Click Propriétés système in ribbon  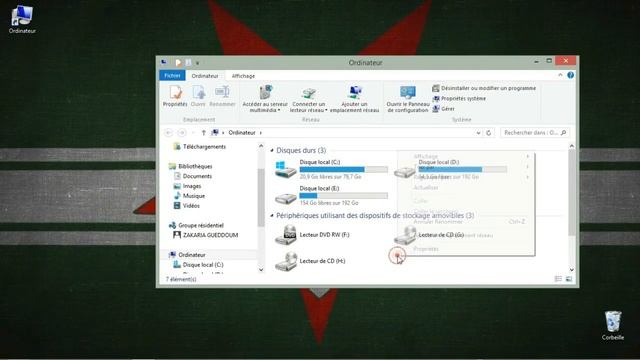pos(459,98)
